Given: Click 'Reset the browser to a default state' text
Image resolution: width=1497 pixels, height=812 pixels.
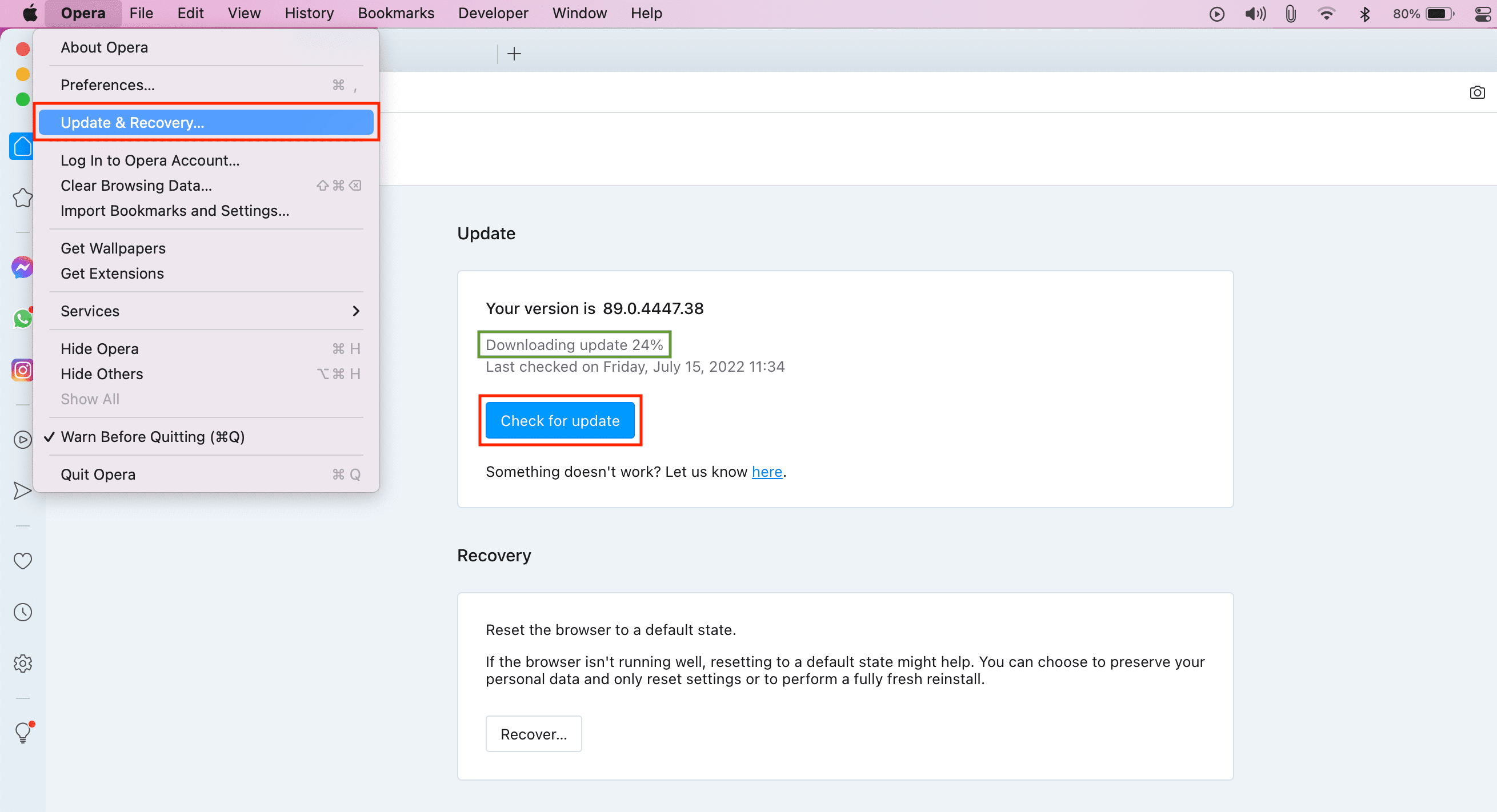Looking at the screenshot, I should pos(611,630).
